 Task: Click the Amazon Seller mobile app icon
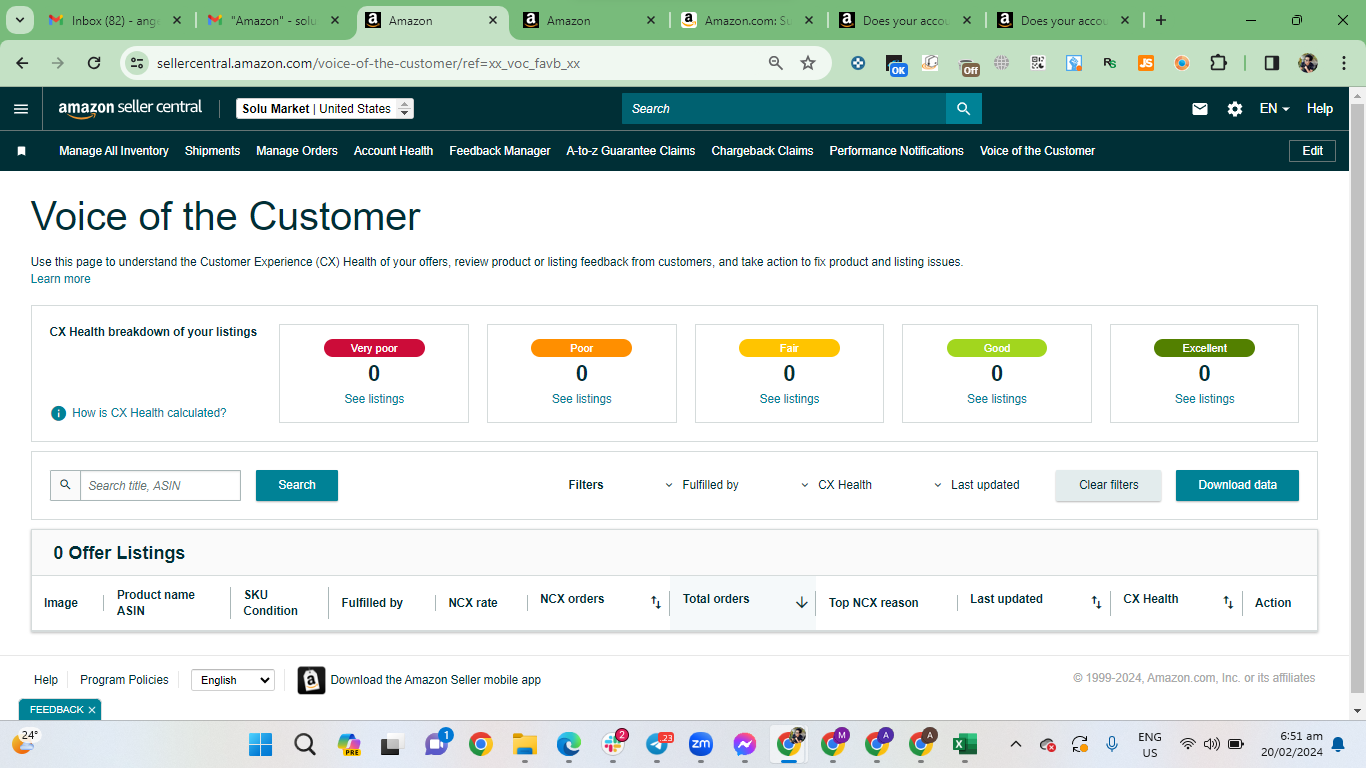[311, 680]
